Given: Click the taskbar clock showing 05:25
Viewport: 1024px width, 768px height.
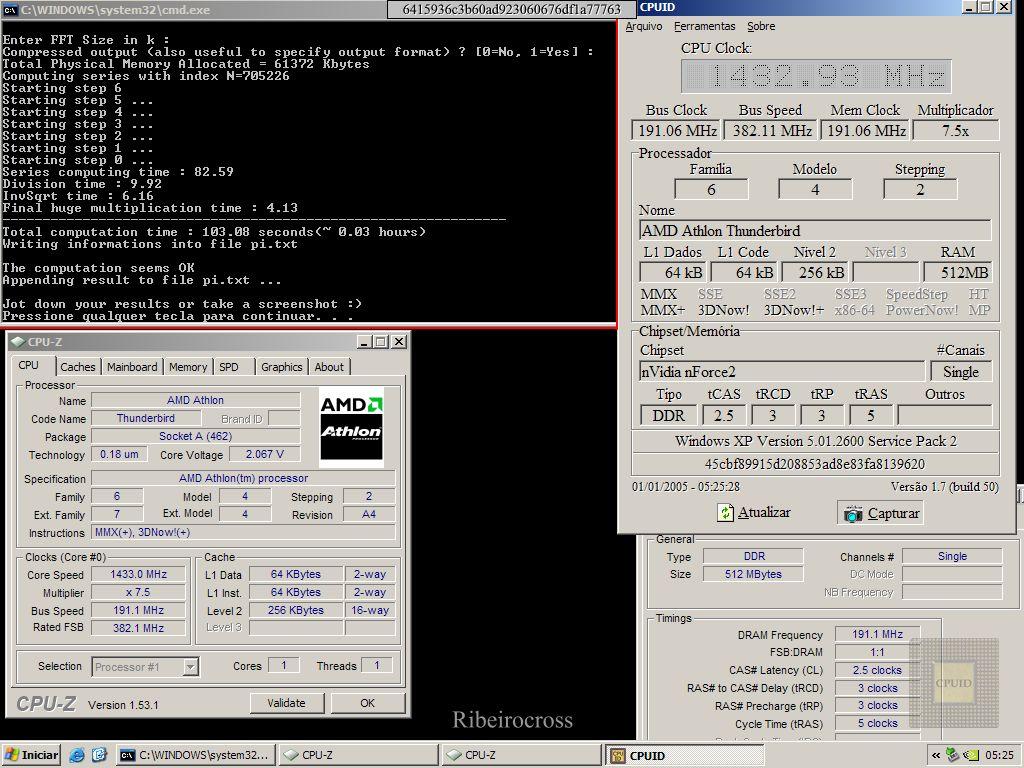Looking at the screenshot, I should coord(999,755).
